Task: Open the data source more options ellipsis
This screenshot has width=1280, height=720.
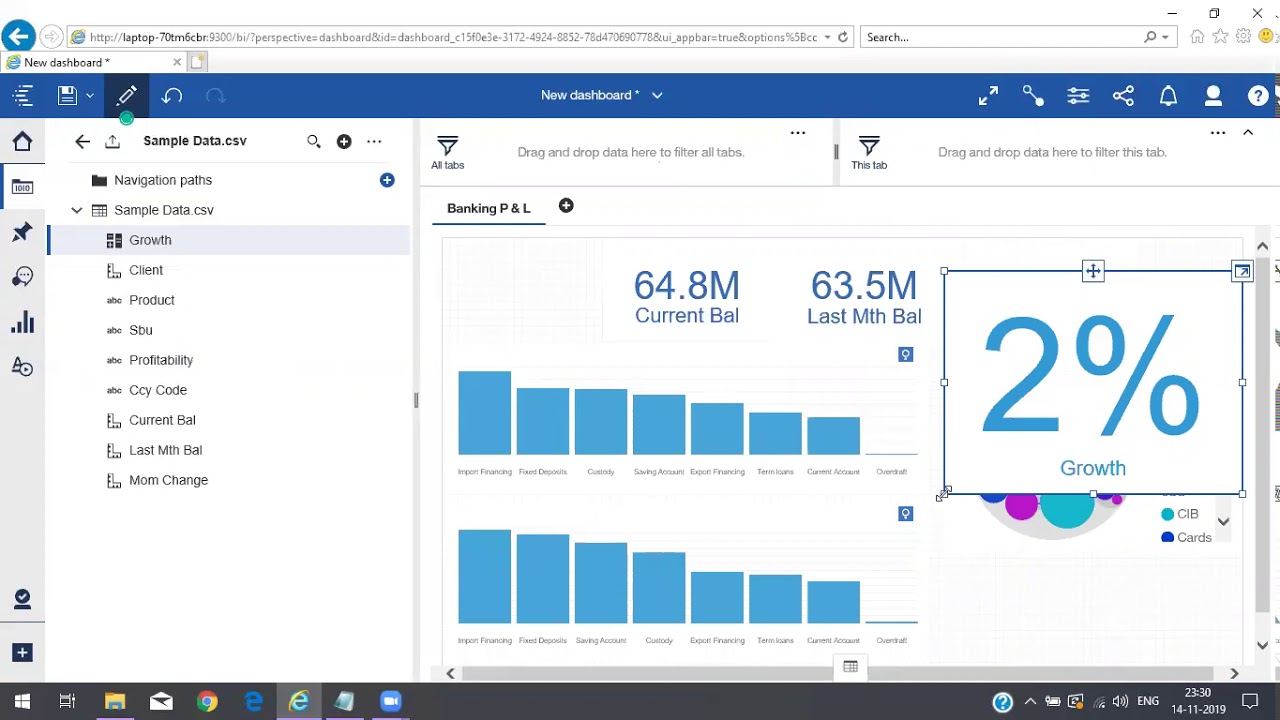Action: [x=374, y=141]
